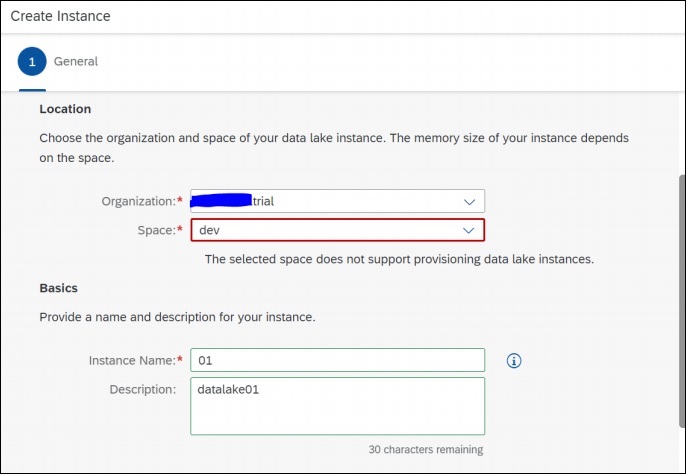
Task: Show info tooltip beside Instance Name
Action: 515,360
